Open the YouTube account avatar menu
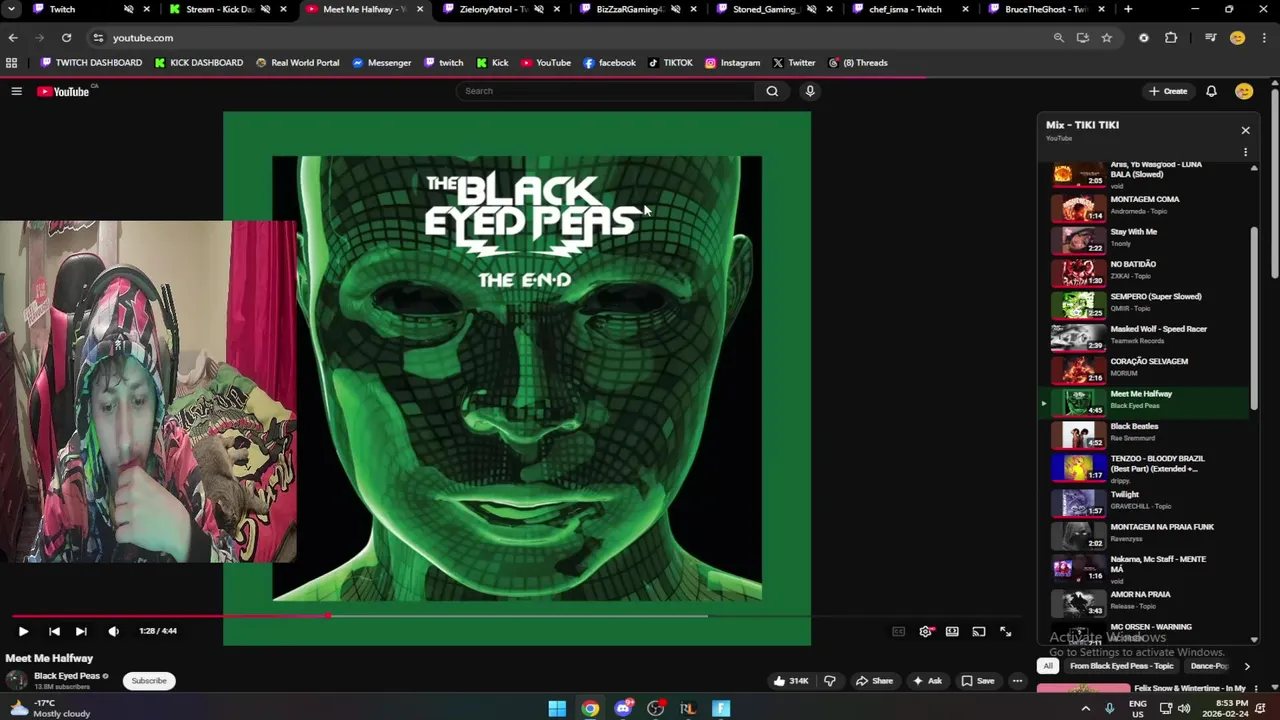The height and width of the screenshot is (720, 1280). tap(1244, 91)
